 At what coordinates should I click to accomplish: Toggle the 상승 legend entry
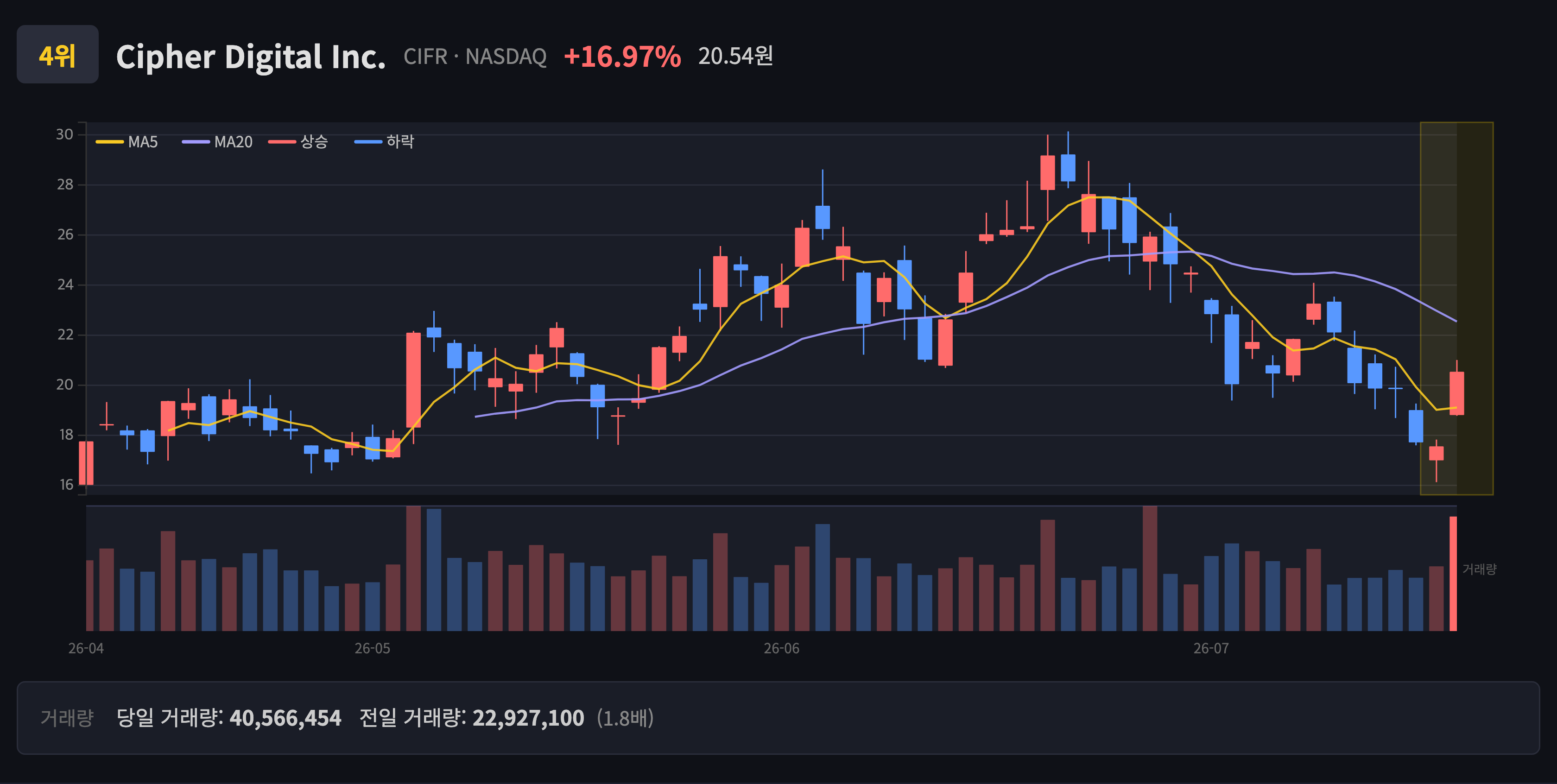click(x=298, y=142)
